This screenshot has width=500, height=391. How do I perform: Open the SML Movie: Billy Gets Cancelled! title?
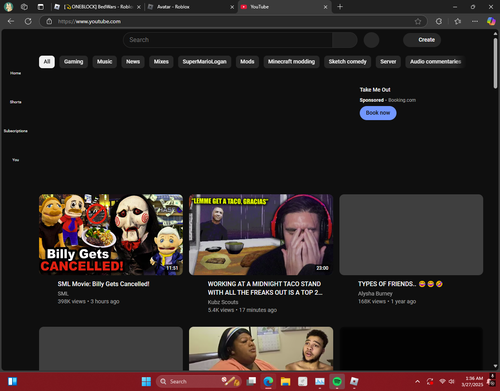(103, 284)
